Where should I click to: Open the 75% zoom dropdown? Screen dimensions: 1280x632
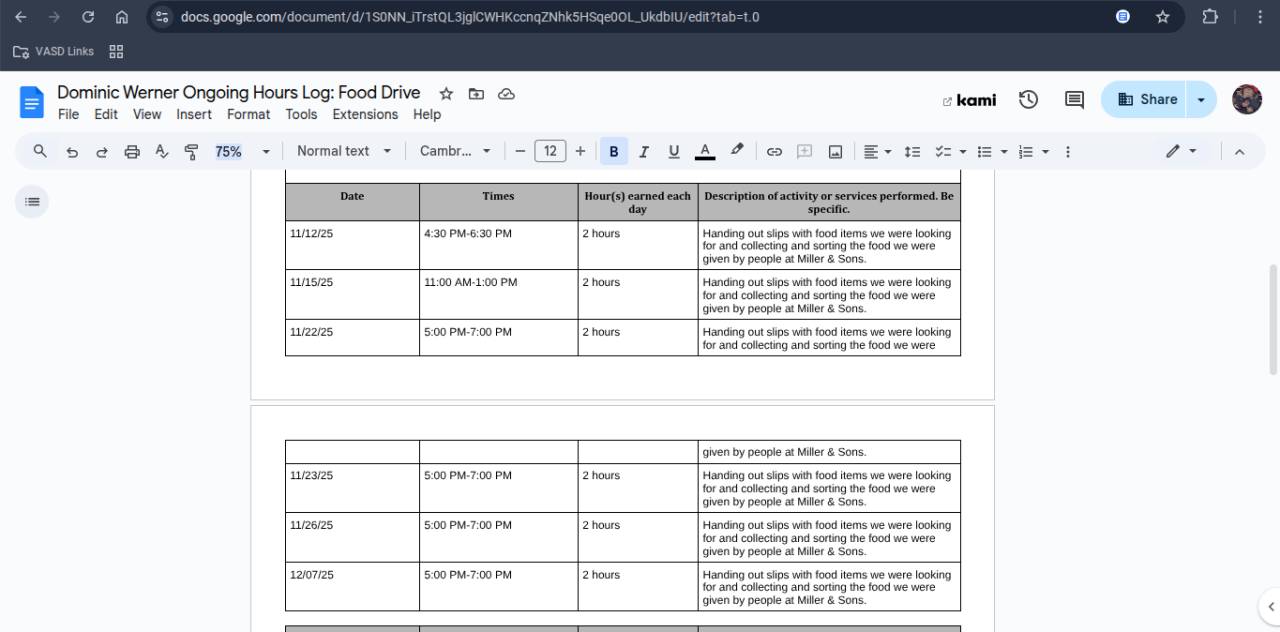pos(243,152)
